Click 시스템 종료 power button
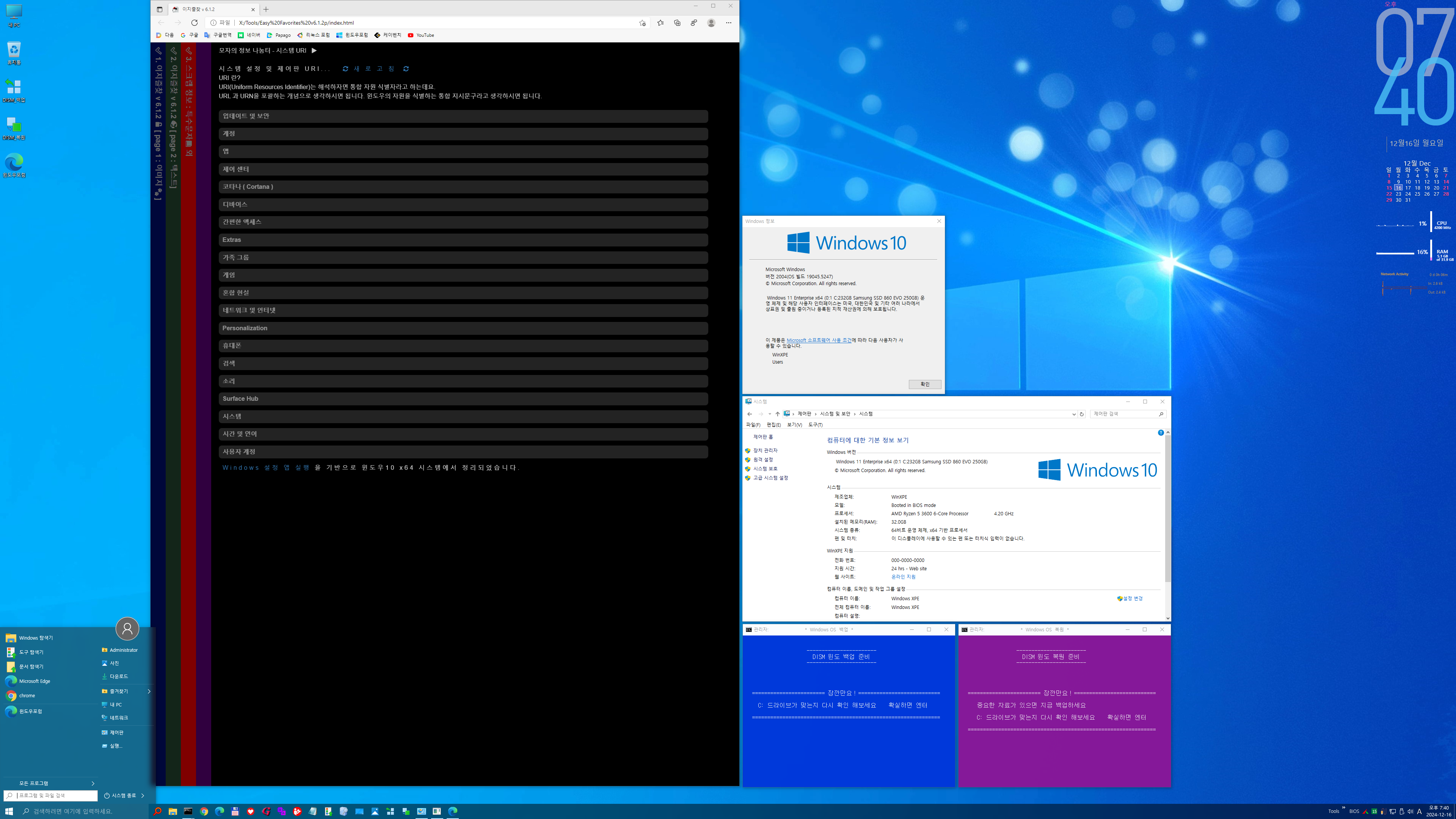Image resolution: width=1456 pixels, height=819 pixels. (x=120, y=796)
